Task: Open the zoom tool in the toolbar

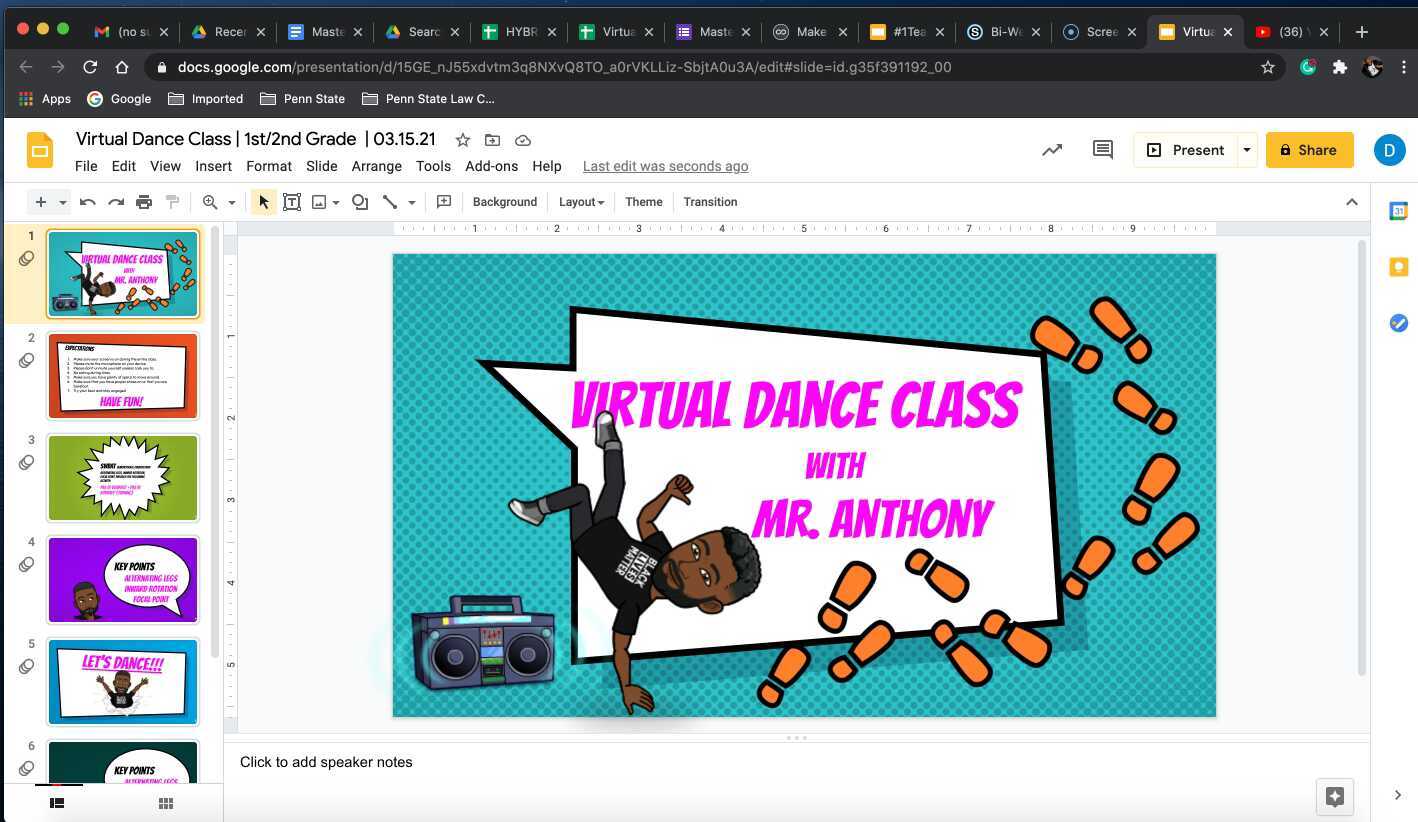Action: click(210, 201)
